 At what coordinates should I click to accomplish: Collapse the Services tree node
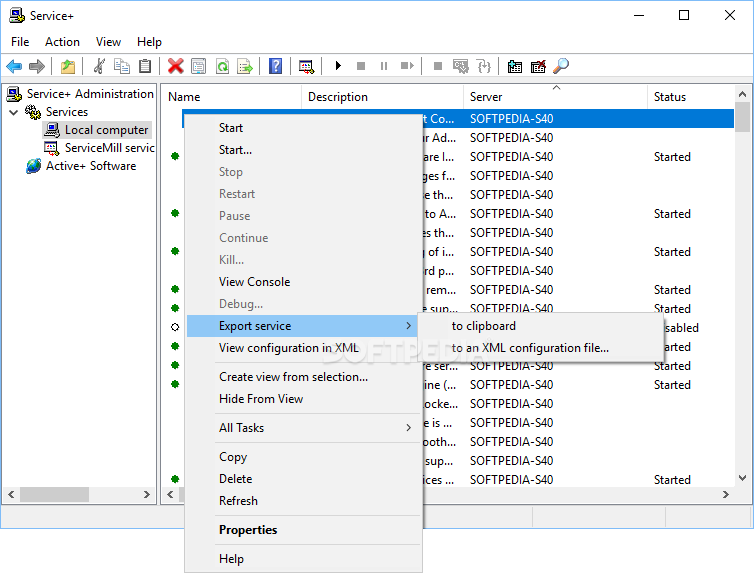point(13,112)
